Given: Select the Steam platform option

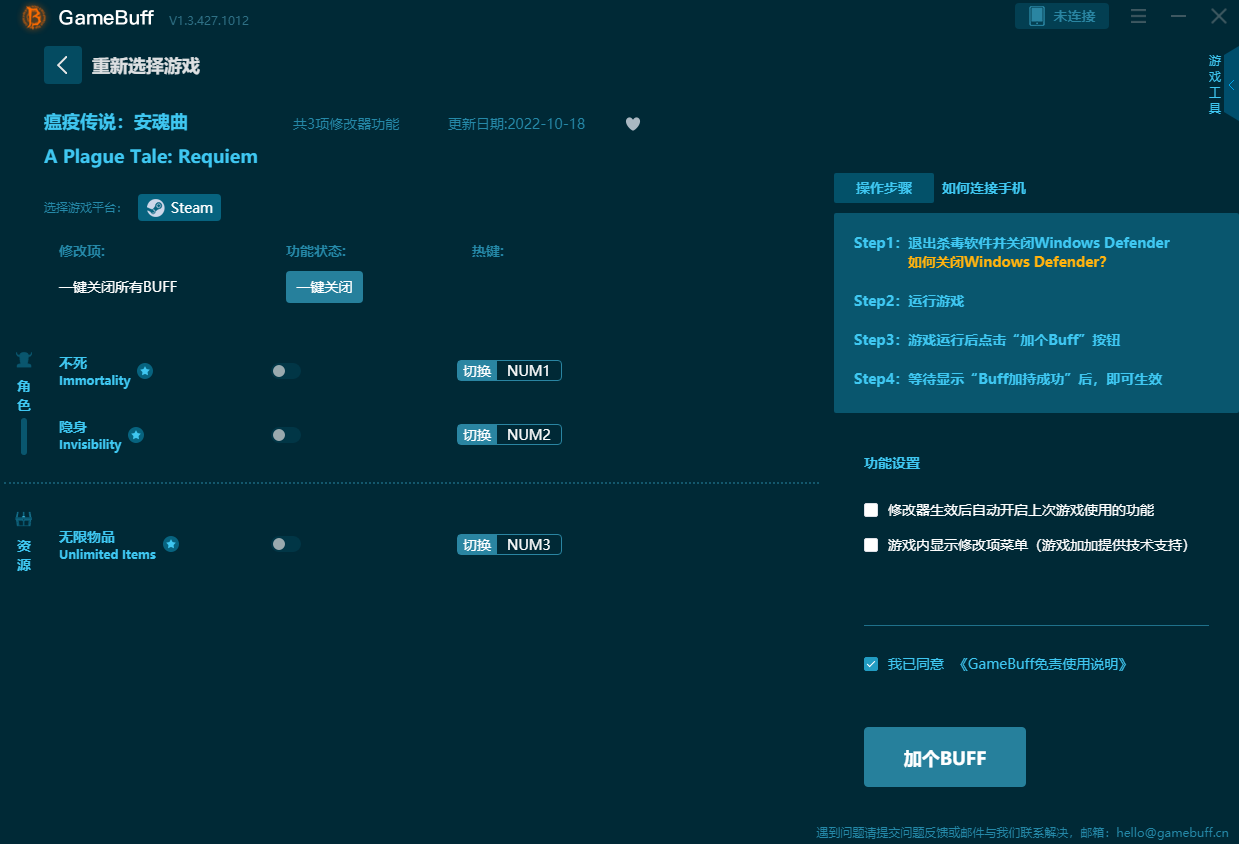Looking at the screenshot, I should 180,208.
